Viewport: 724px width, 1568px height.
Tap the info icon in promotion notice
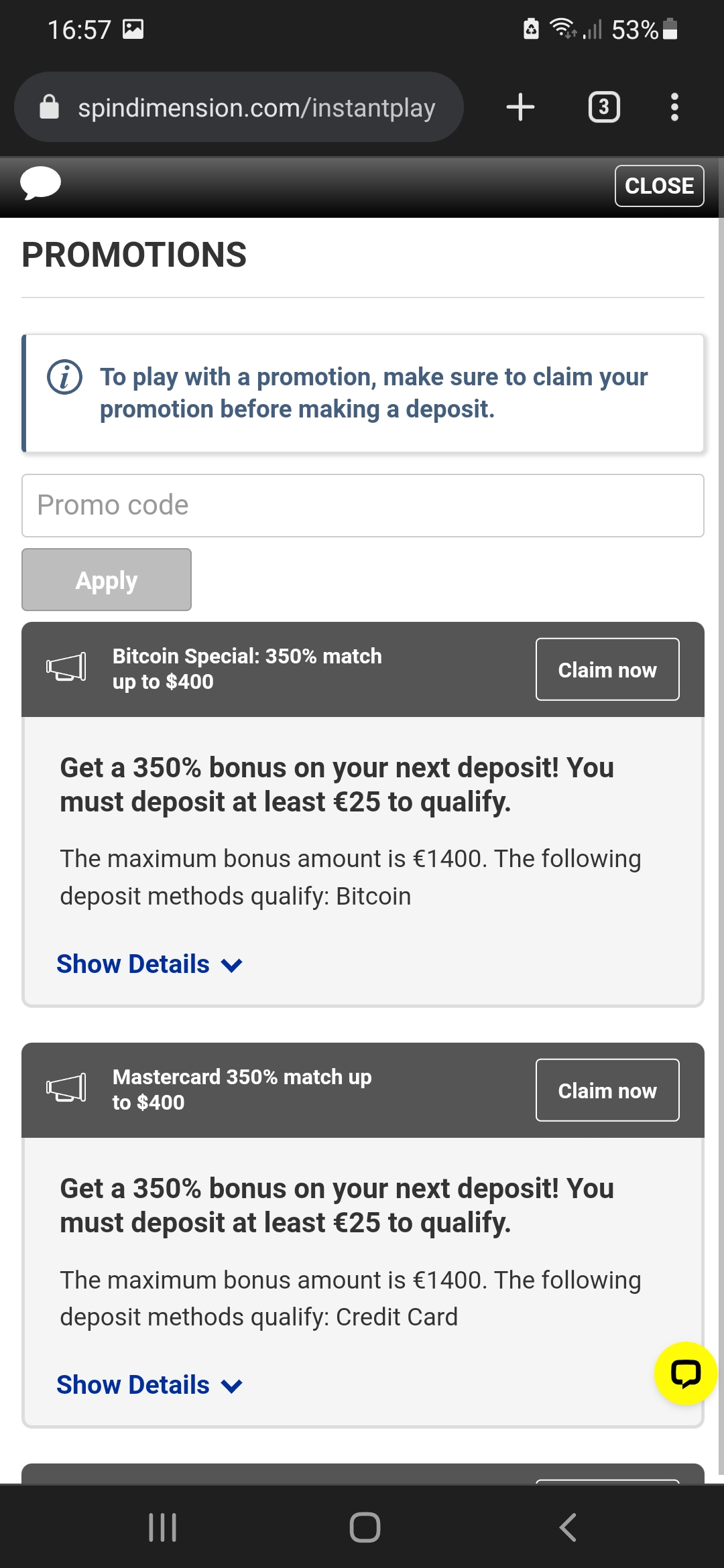65,377
